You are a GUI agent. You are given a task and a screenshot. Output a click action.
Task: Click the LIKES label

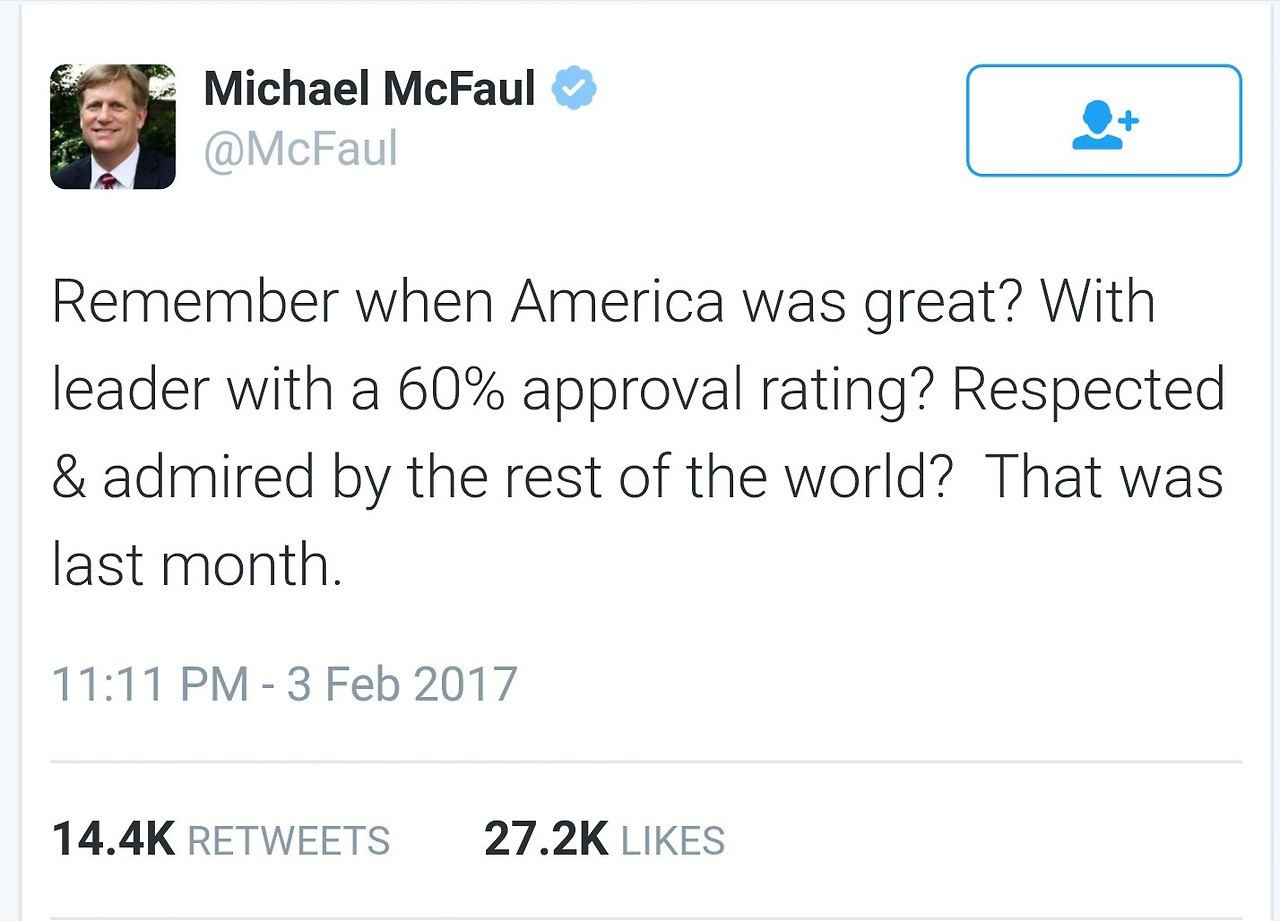673,841
